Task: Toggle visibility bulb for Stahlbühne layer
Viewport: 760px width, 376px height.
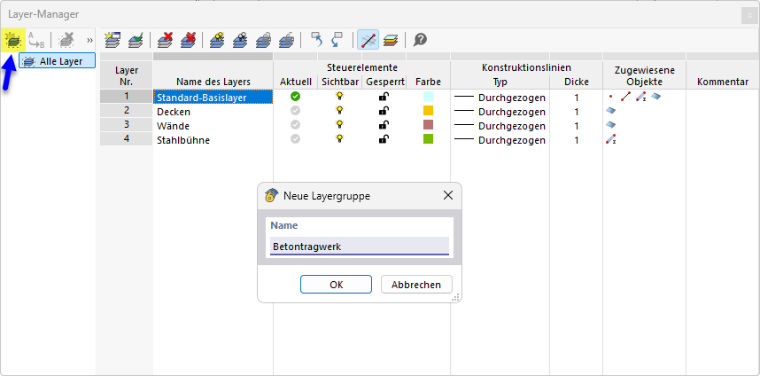Action: (340, 139)
